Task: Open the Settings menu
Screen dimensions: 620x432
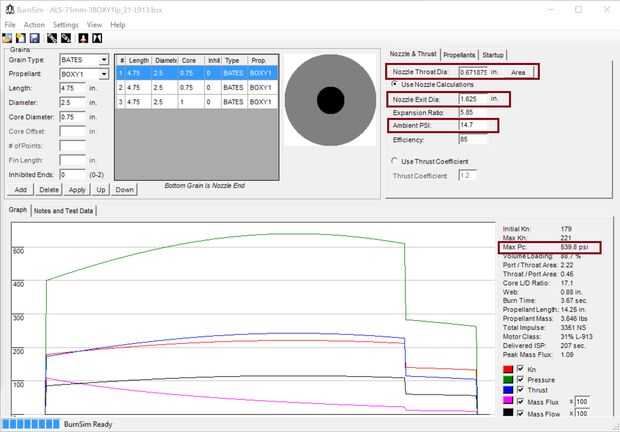Action: 66,25
